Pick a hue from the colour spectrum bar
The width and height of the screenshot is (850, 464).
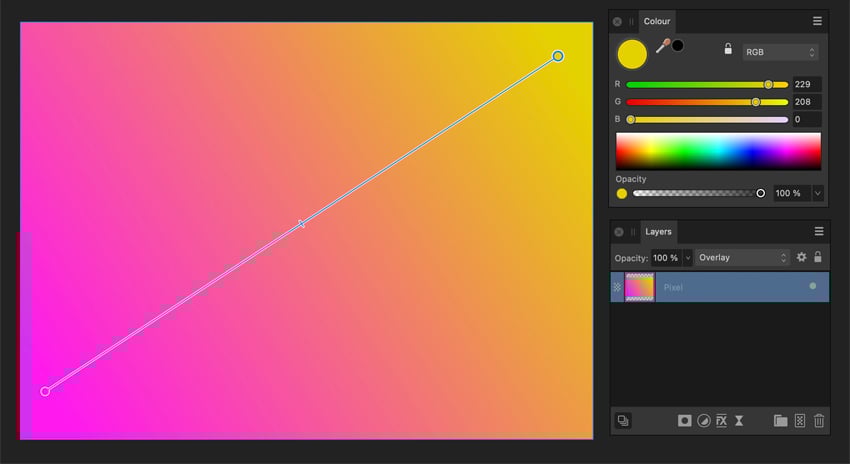[x=718, y=152]
